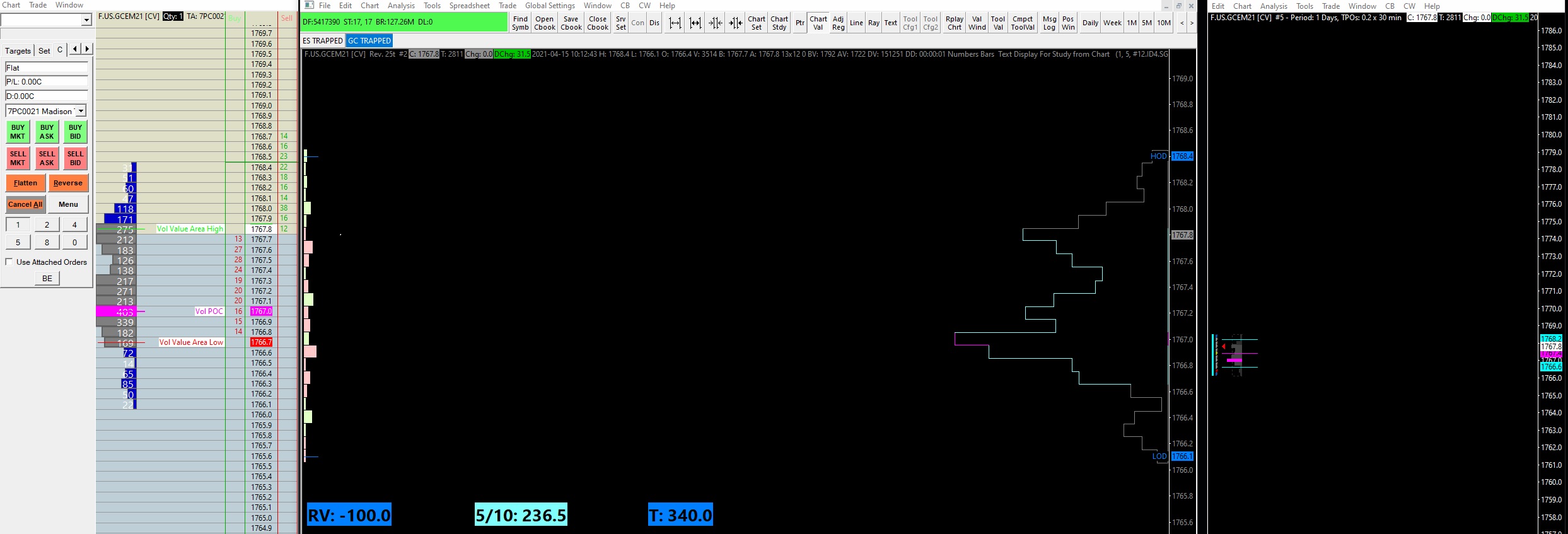This screenshot has height=534, width=1568.
Task: Open the symbol combo box dropdown arrow
Action: (86, 20)
